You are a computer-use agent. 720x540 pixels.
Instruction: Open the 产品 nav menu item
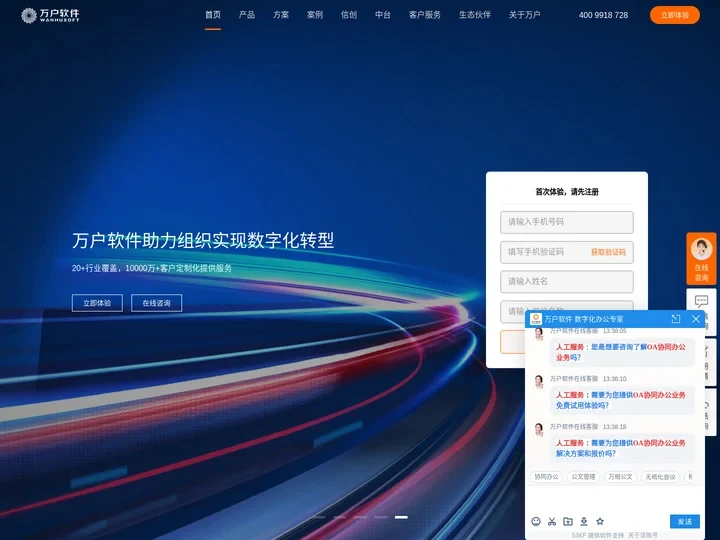point(247,15)
